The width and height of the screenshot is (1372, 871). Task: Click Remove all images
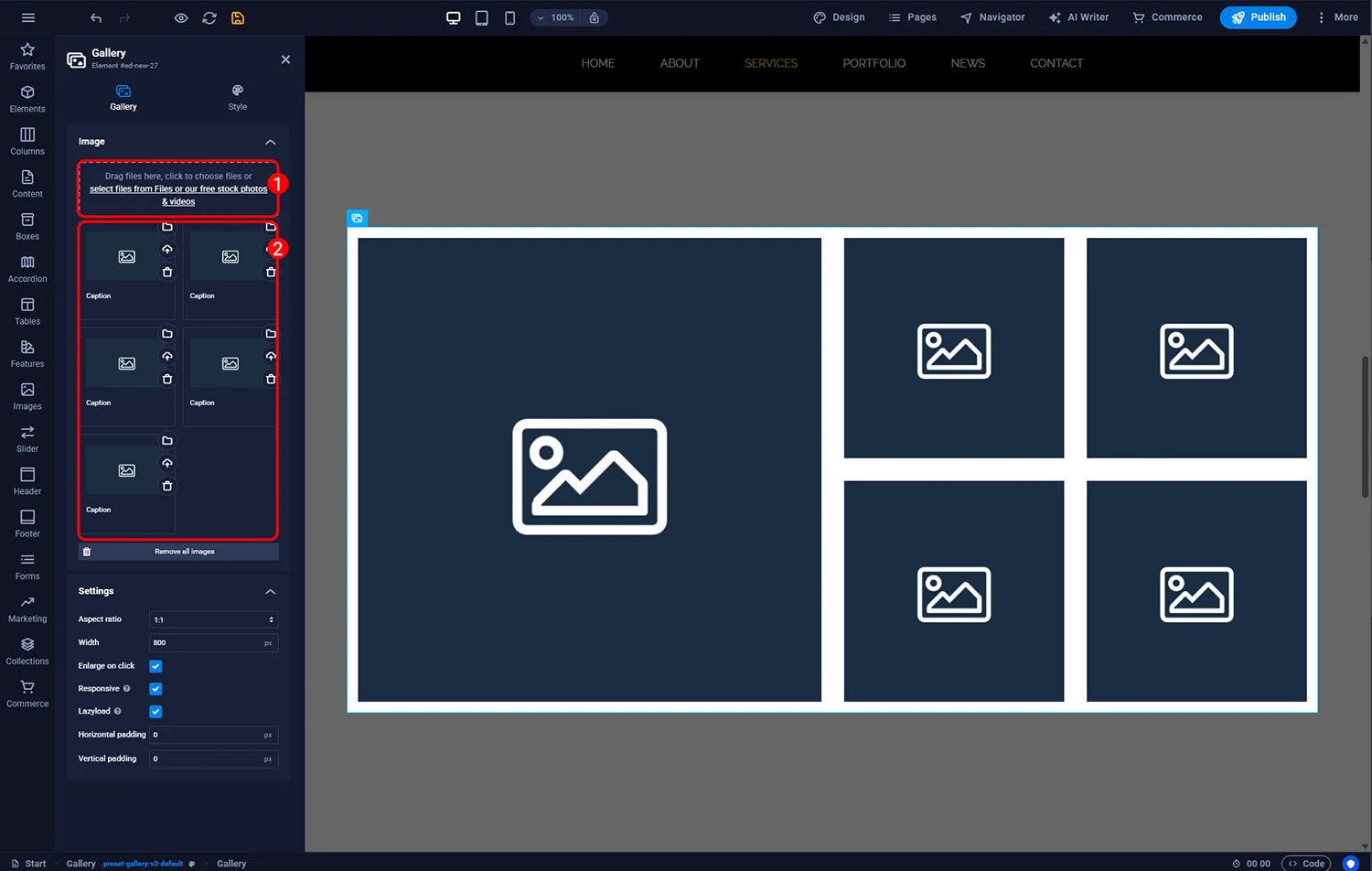(x=178, y=551)
